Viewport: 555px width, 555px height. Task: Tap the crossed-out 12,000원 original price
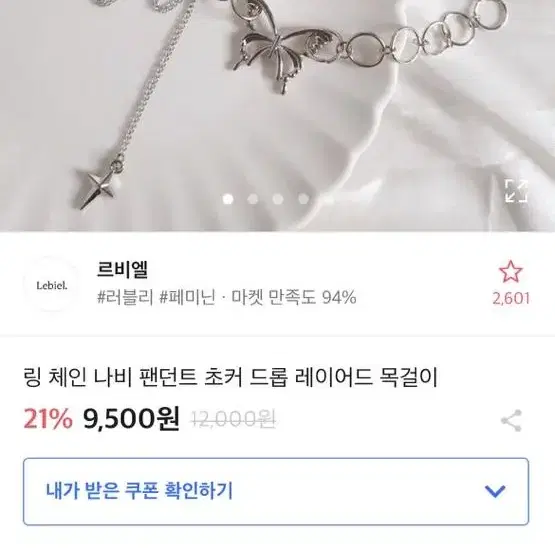point(234,420)
